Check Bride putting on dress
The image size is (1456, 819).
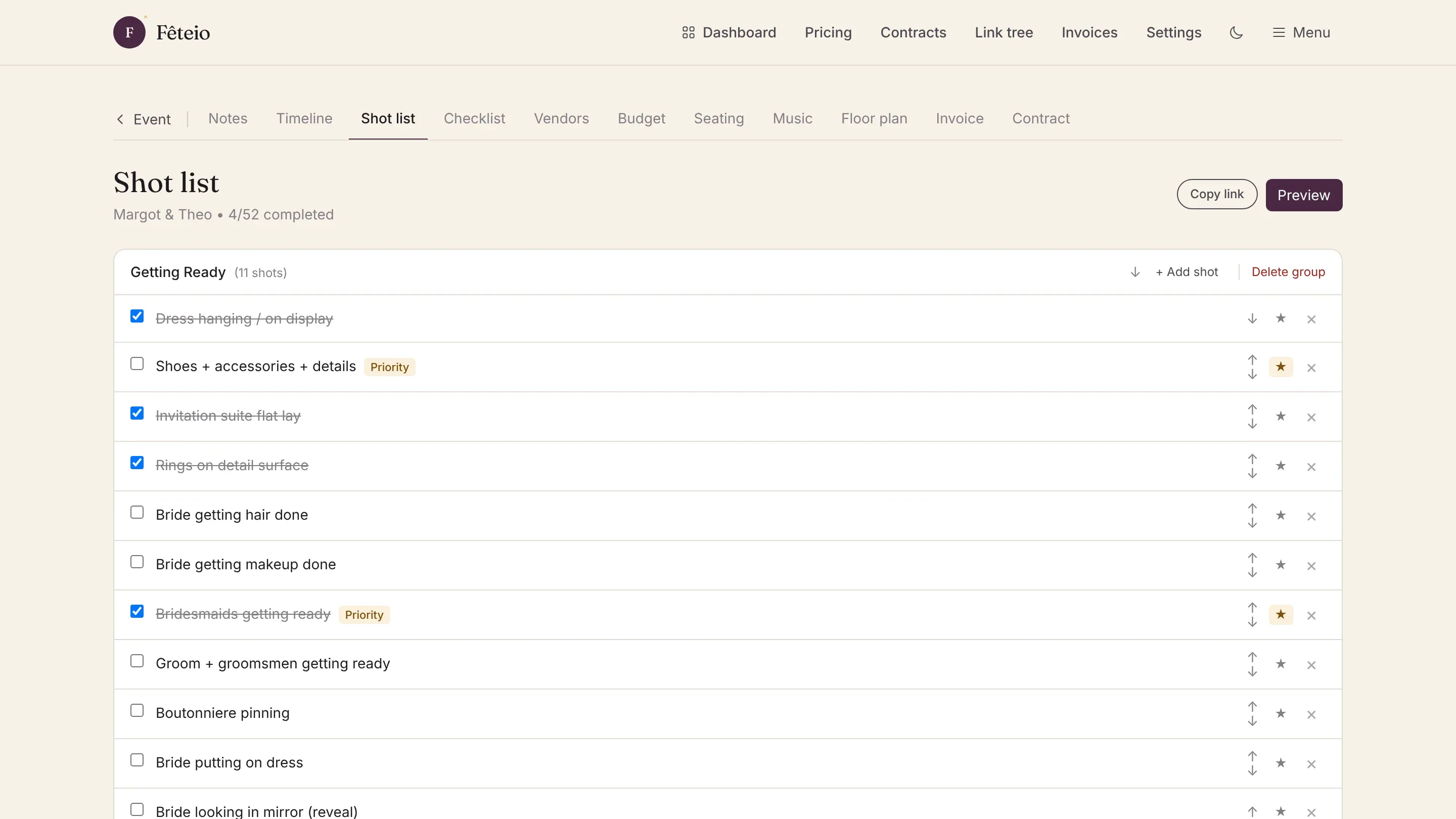tap(137, 760)
